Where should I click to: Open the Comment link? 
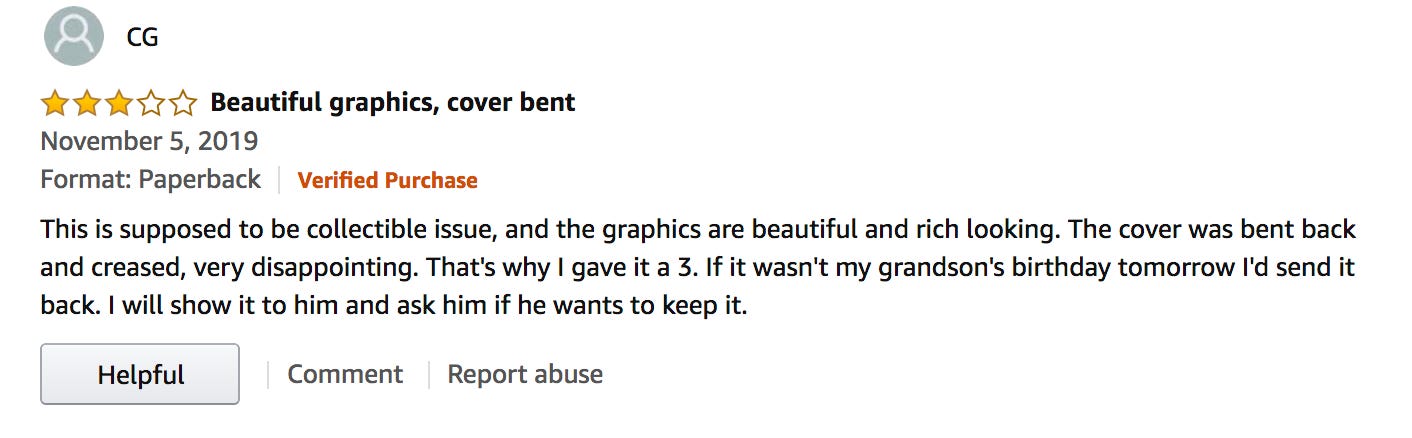coord(345,374)
